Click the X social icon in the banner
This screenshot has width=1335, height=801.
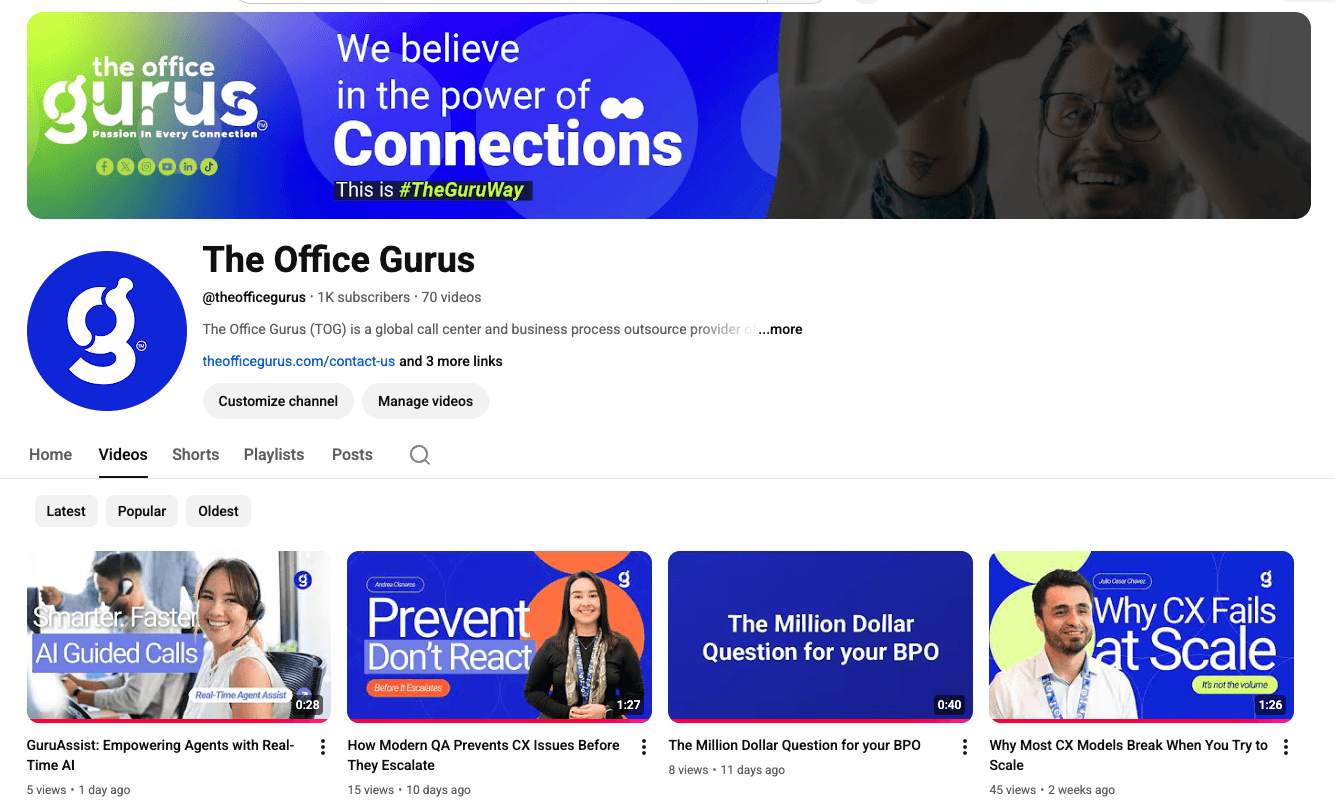pyautogui.click(x=125, y=167)
